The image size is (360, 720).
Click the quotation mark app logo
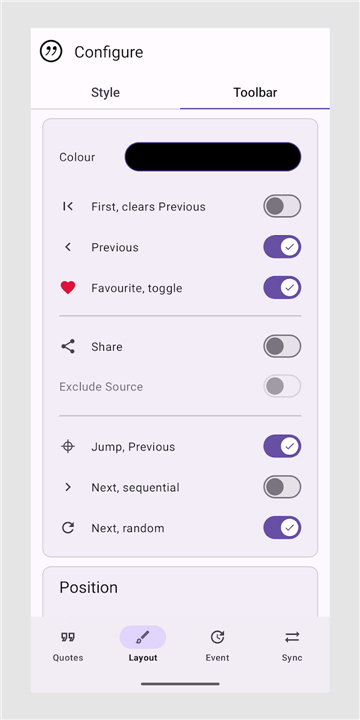click(51, 51)
